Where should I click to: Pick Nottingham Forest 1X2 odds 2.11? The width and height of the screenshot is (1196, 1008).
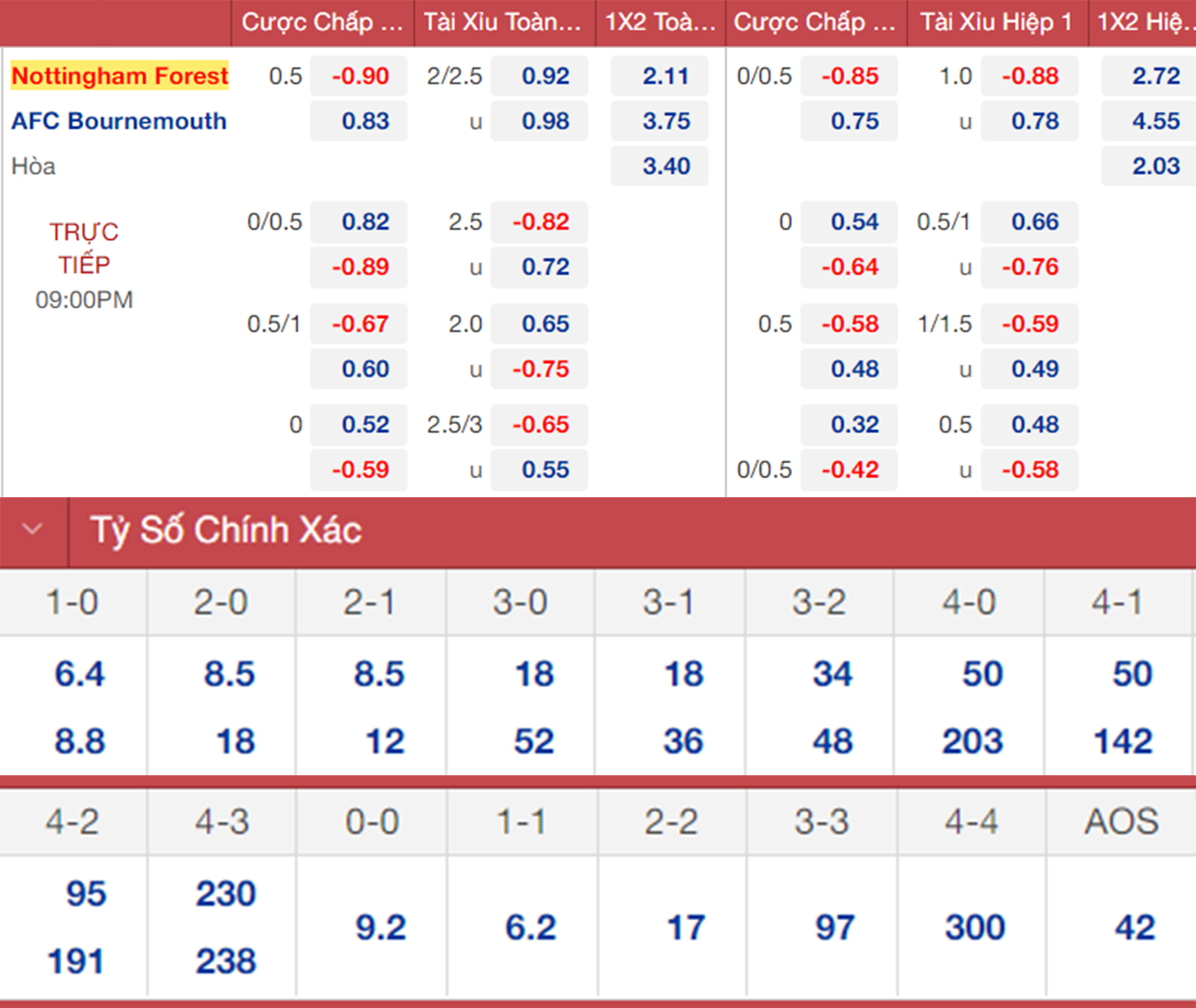(x=665, y=76)
